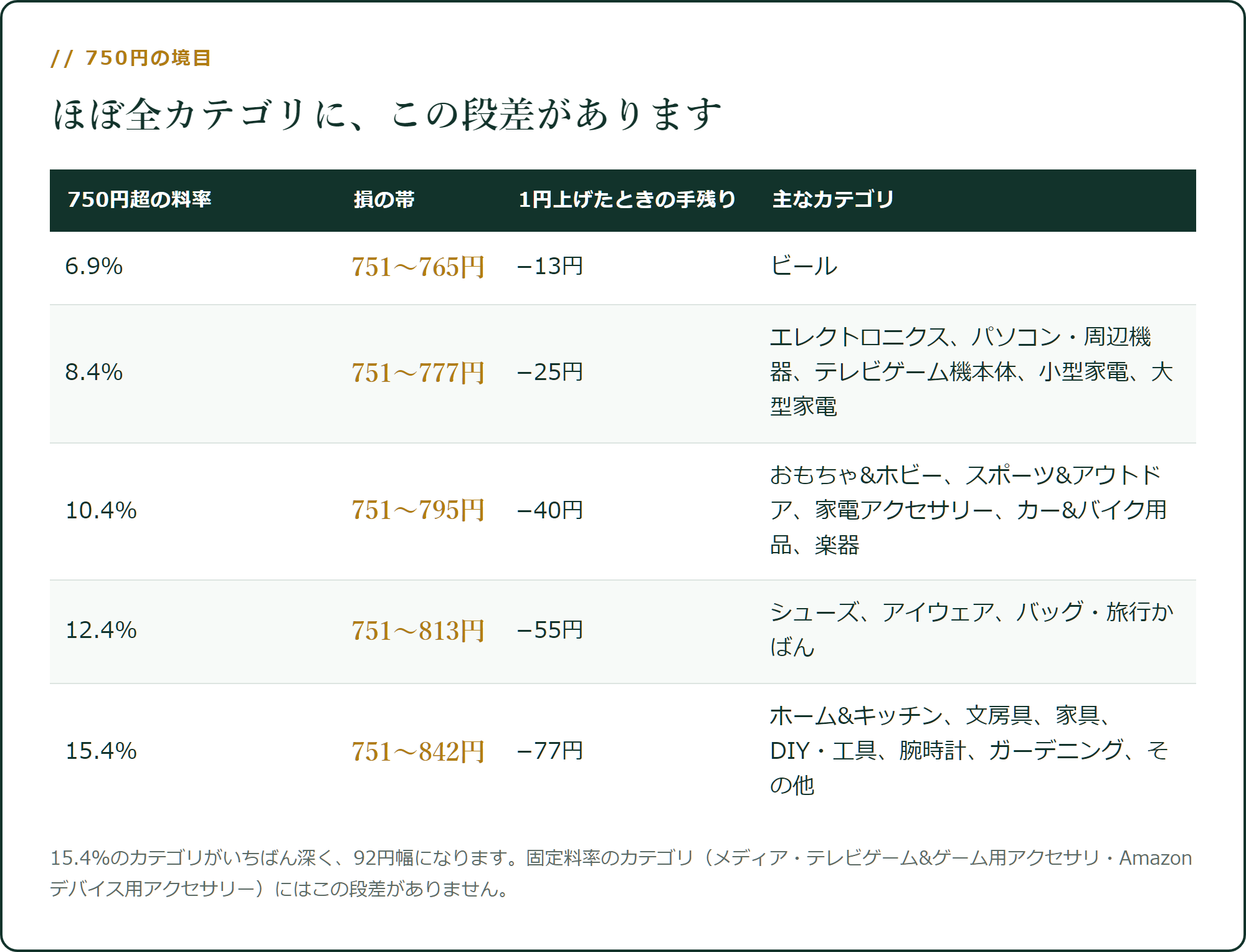
Task: Click the heading 'ほぼ全カテゴリに、この段差があります'
Action: click(386, 114)
